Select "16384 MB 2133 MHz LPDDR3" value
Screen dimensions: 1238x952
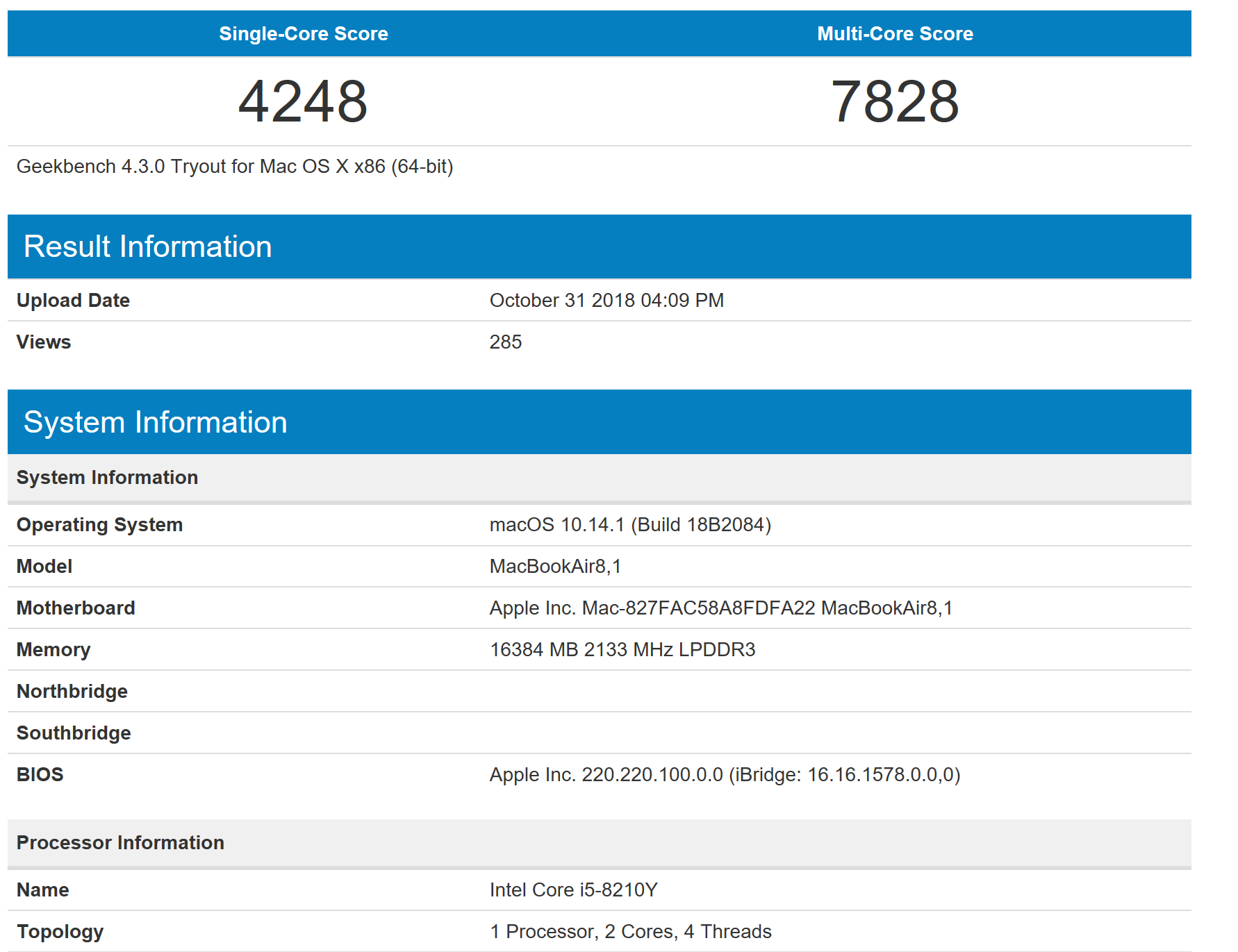point(622,650)
